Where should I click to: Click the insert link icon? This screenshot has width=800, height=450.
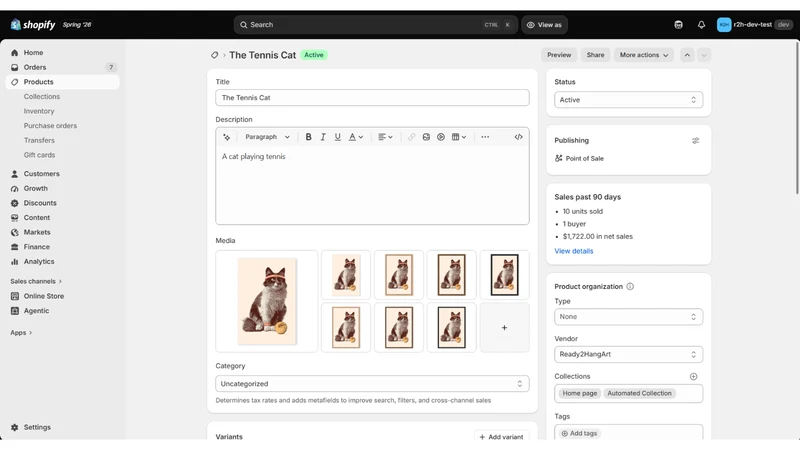point(411,137)
